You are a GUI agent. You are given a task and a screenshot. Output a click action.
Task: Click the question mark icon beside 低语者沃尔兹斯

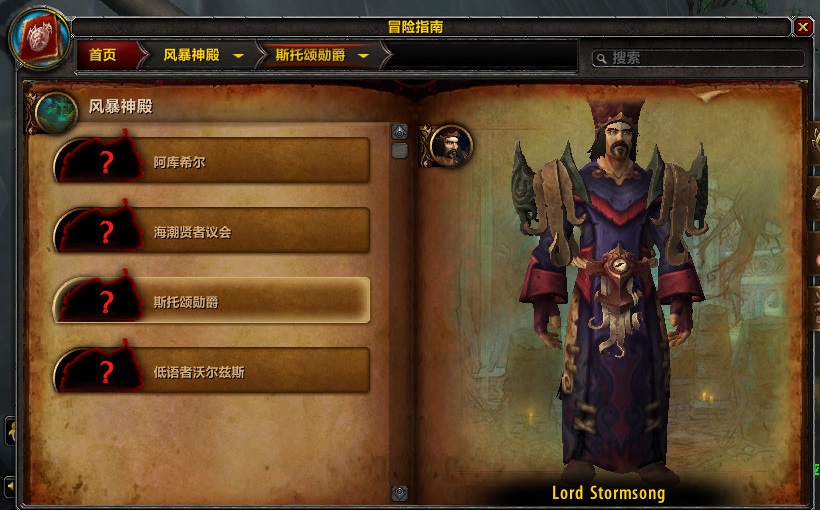point(107,372)
